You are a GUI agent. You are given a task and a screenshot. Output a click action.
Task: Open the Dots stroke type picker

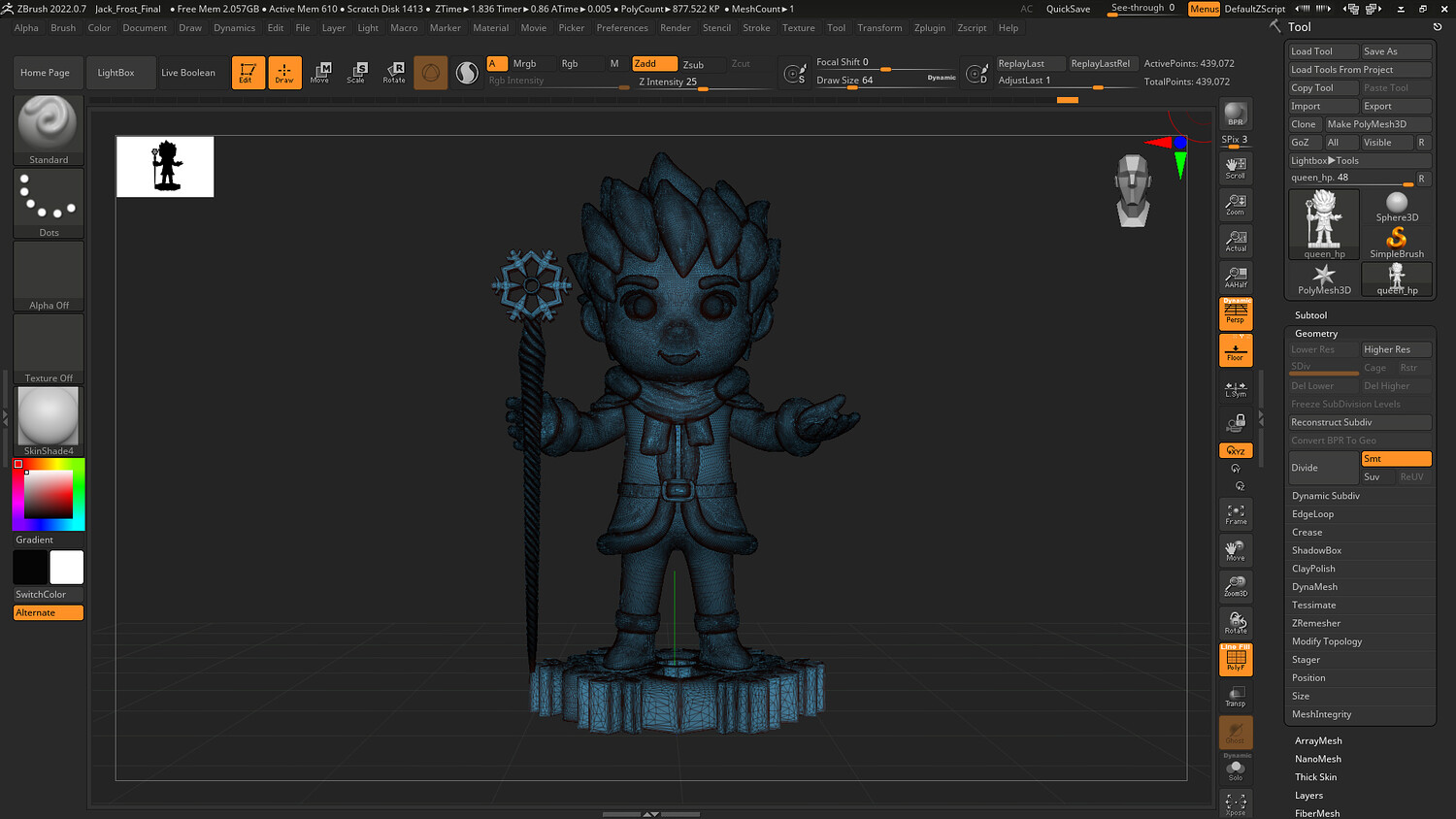(49, 204)
